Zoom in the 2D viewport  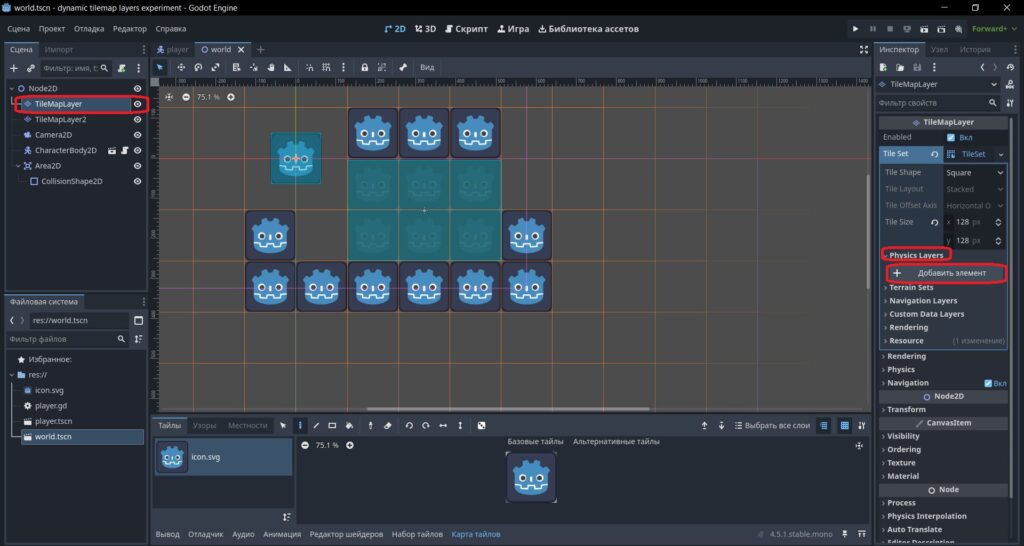point(231,97)
